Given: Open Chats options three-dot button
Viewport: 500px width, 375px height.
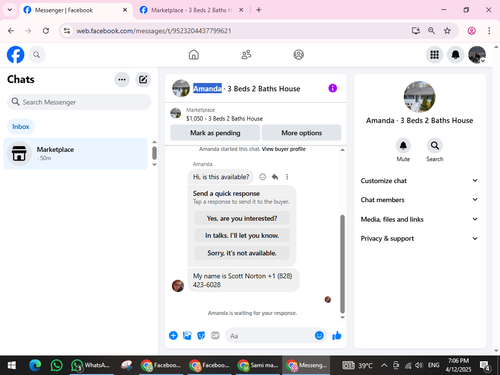Looking at the screenshot, I should pyautogui.click(x=122, y=80).
